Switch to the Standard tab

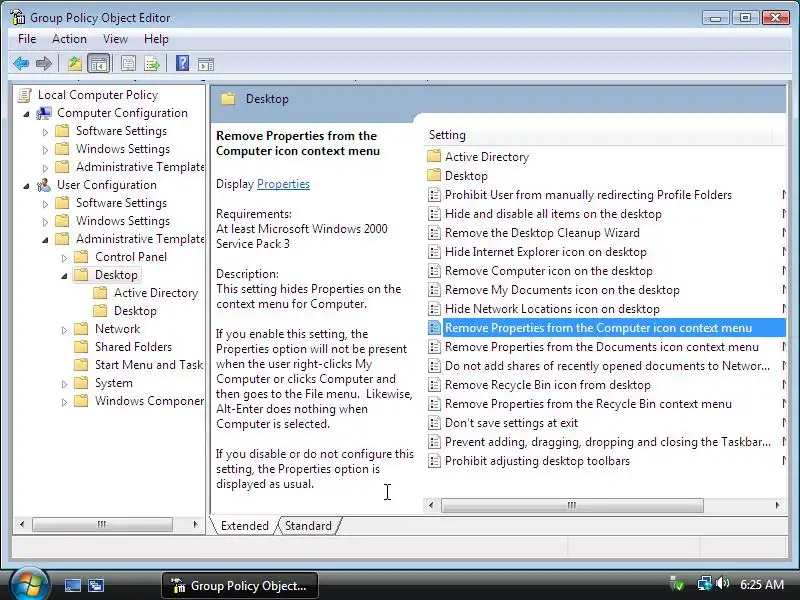[x=308, y=526]
